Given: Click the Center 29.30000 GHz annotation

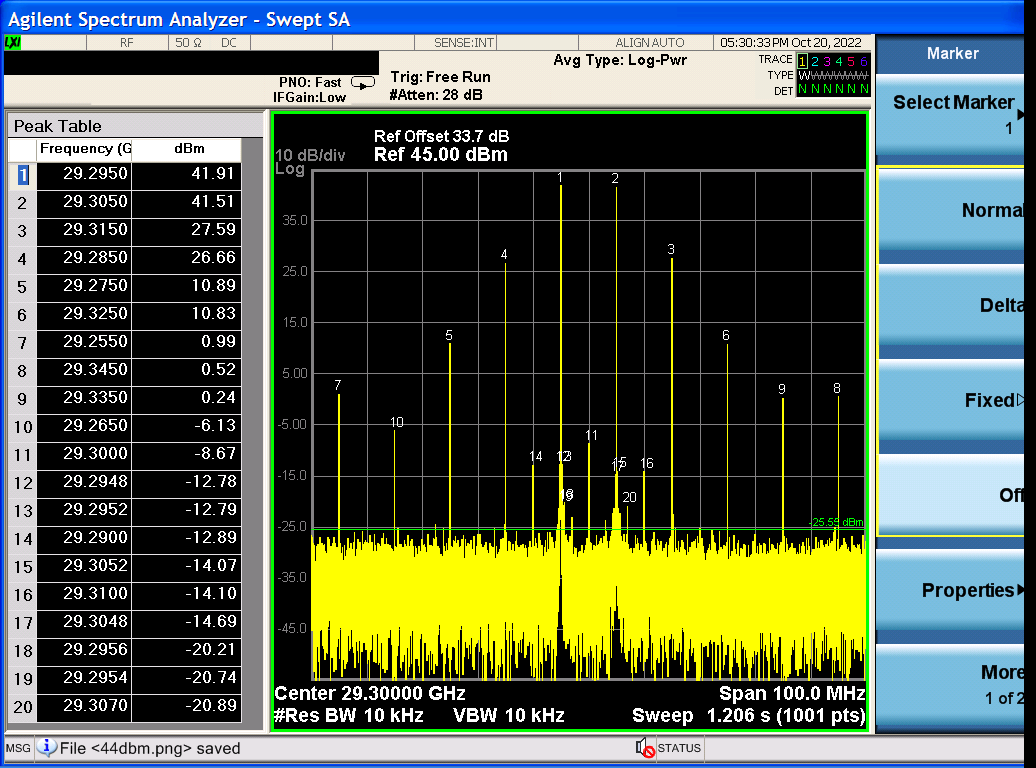Looking at the screenshot, I should pyautogui.click(x=370, y=693).
